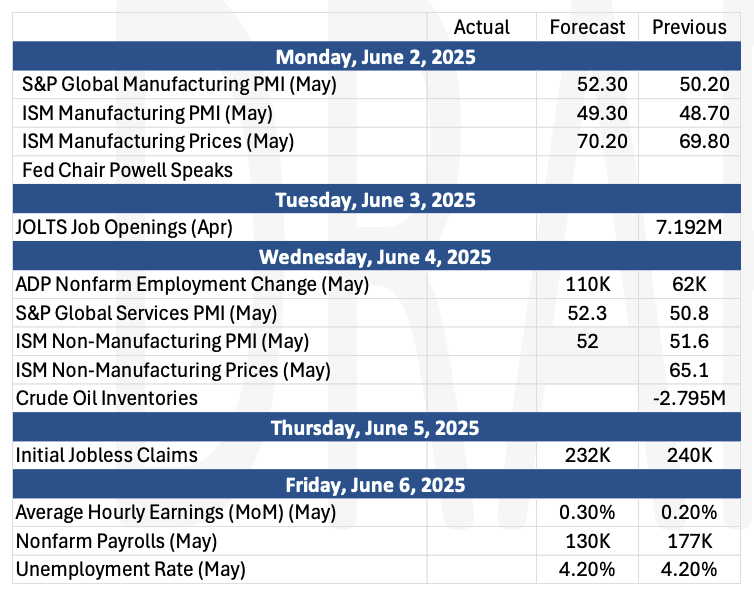Select Unemployment Rate (May) label
The height and width of the screenshot is (594, 754).
[130, 569]
